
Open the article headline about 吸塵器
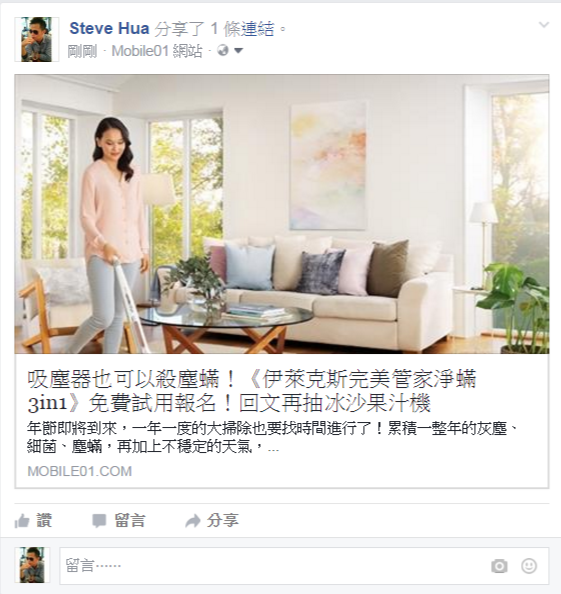[252, 391]
